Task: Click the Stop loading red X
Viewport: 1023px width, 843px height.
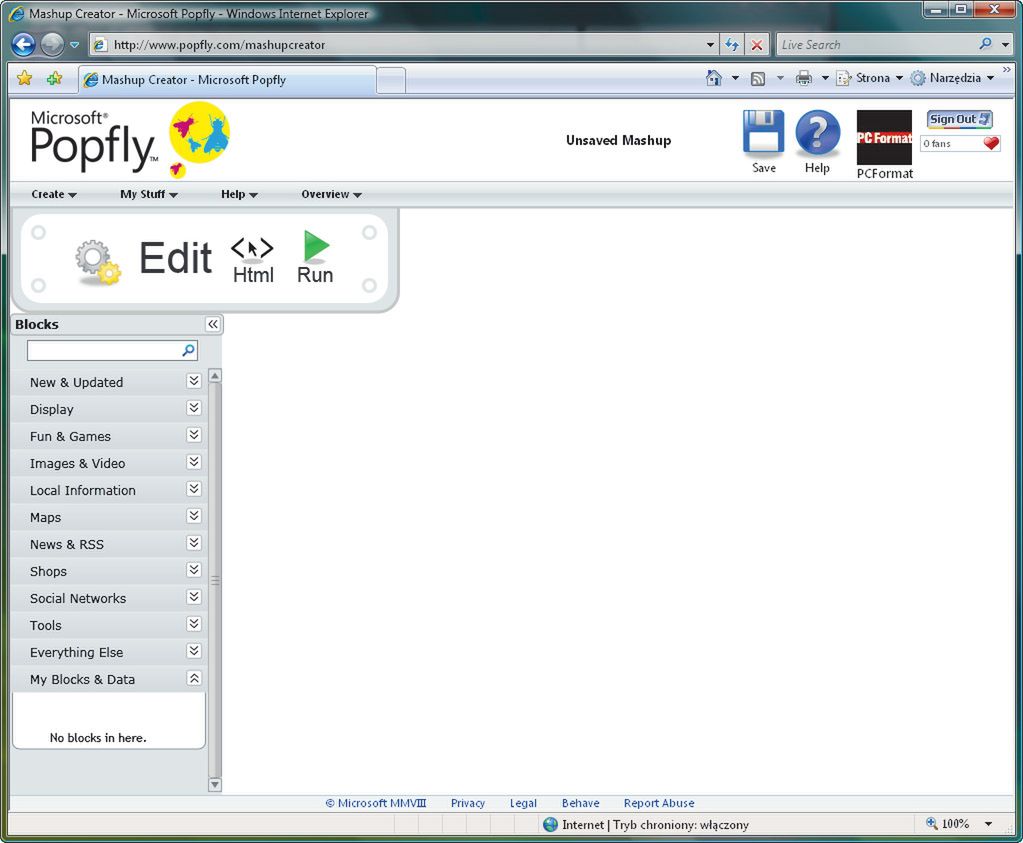Action: pos(757,44)
